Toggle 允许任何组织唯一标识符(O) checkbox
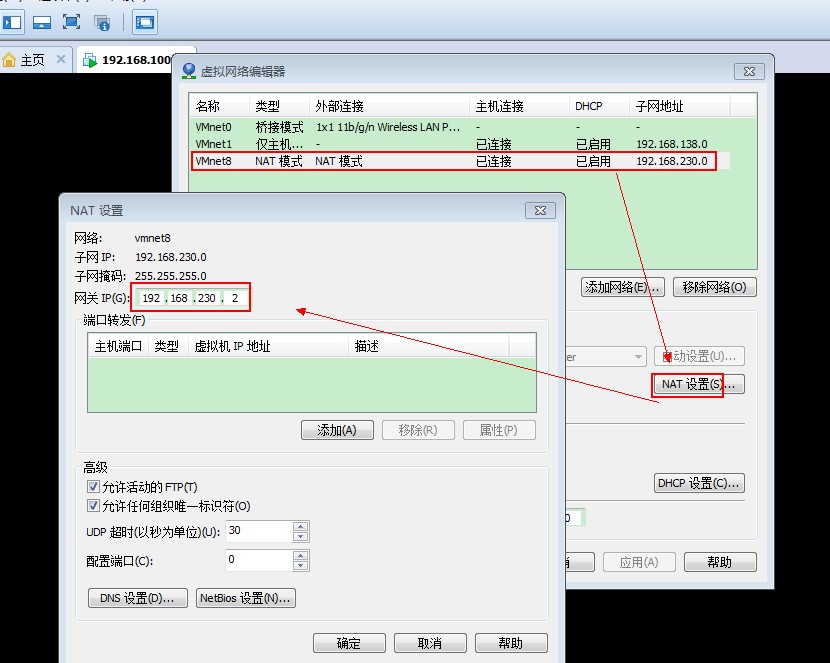This screenshot has height=663, width=830. (x=93, y=505)
